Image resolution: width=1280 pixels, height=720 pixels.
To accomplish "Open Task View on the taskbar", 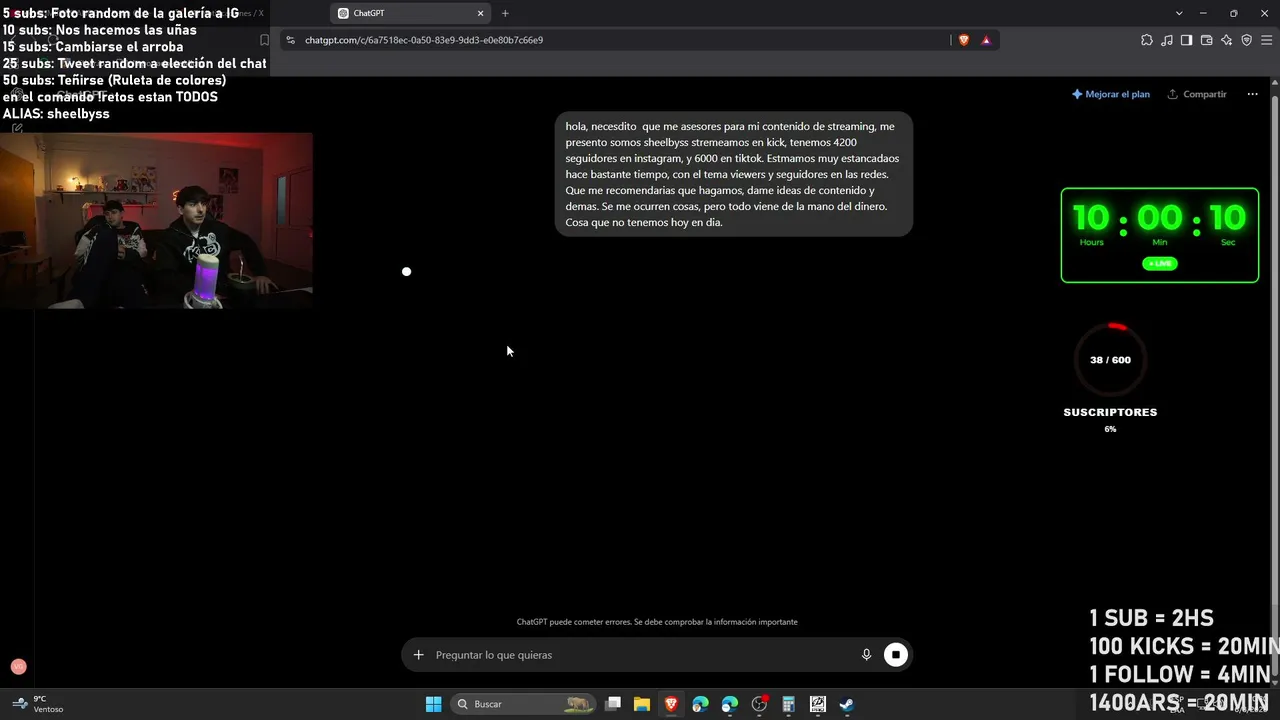I will pos(613,704).
